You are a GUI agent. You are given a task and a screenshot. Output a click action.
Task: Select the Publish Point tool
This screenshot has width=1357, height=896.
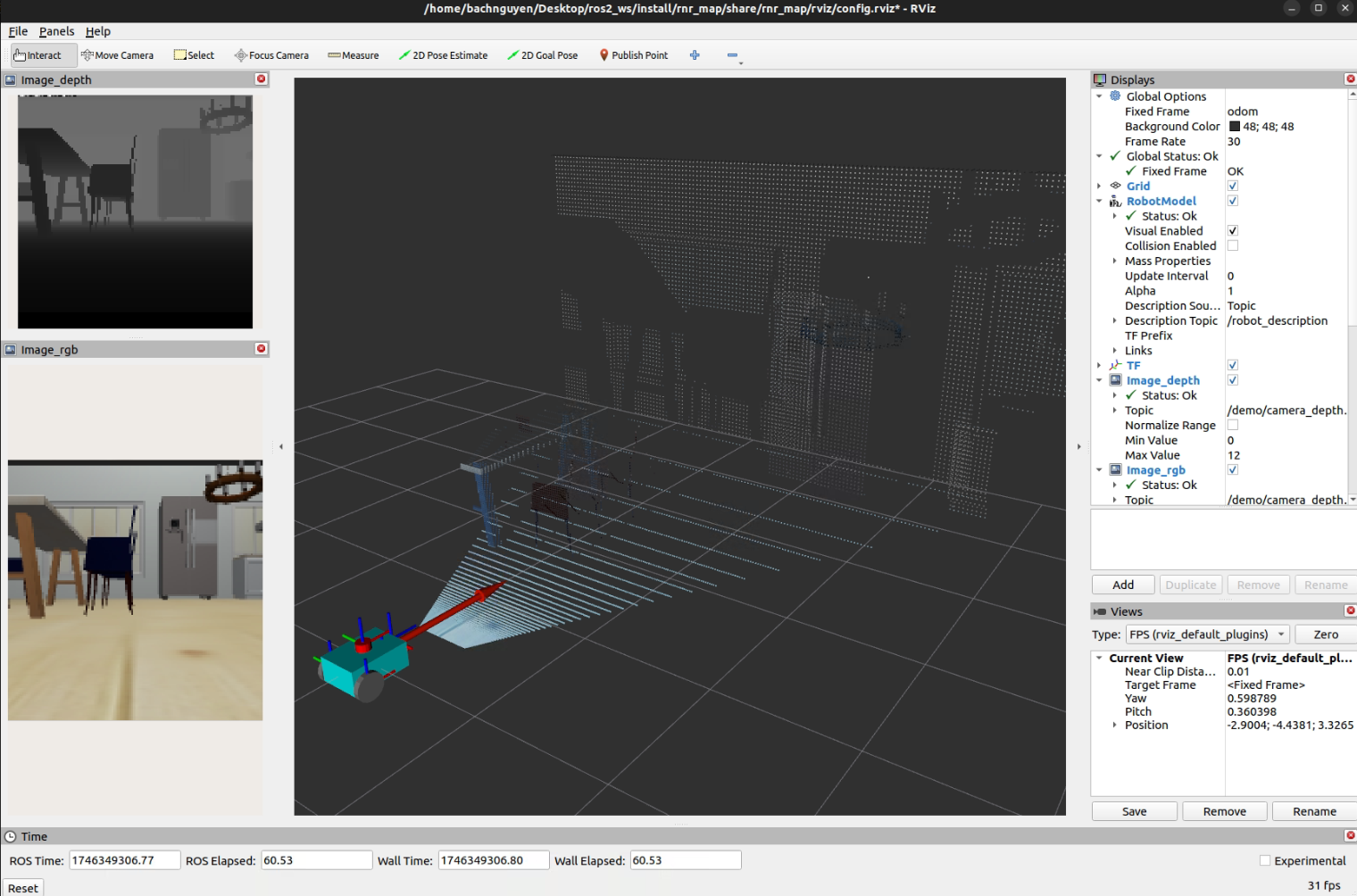click(x=633, y=55)
